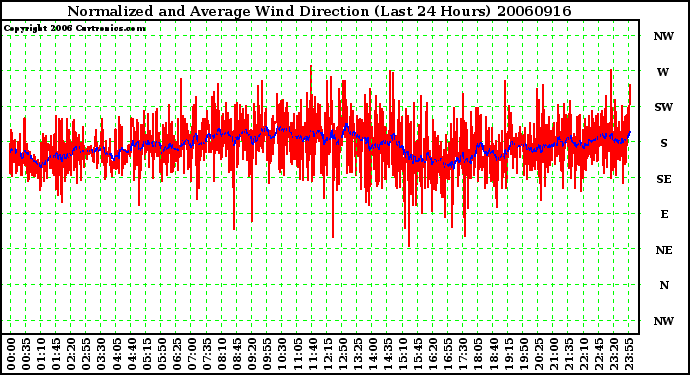Click the SE direction label
The image size is (690, 375).
(x=664, y=179)
